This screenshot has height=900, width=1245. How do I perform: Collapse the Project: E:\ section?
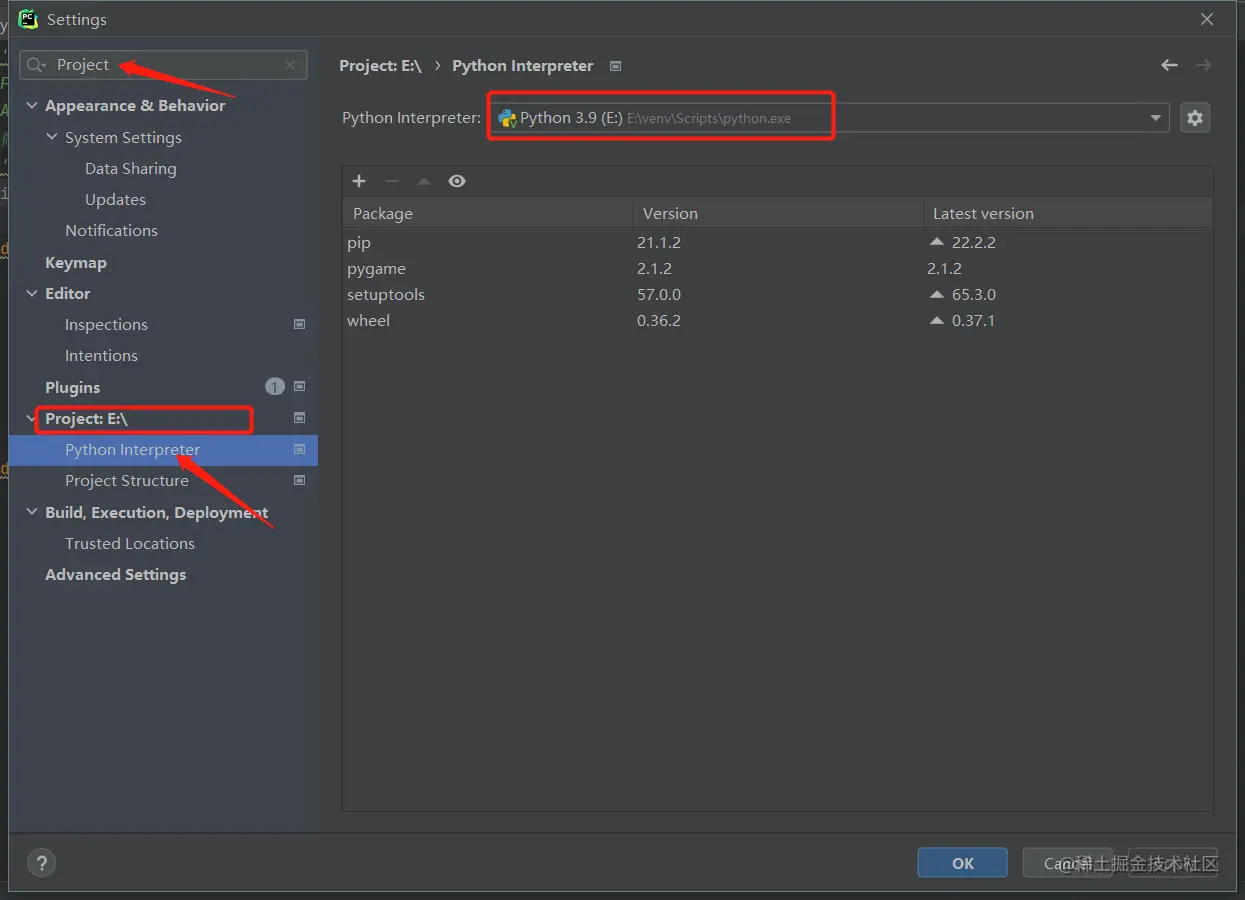point(32,419)
